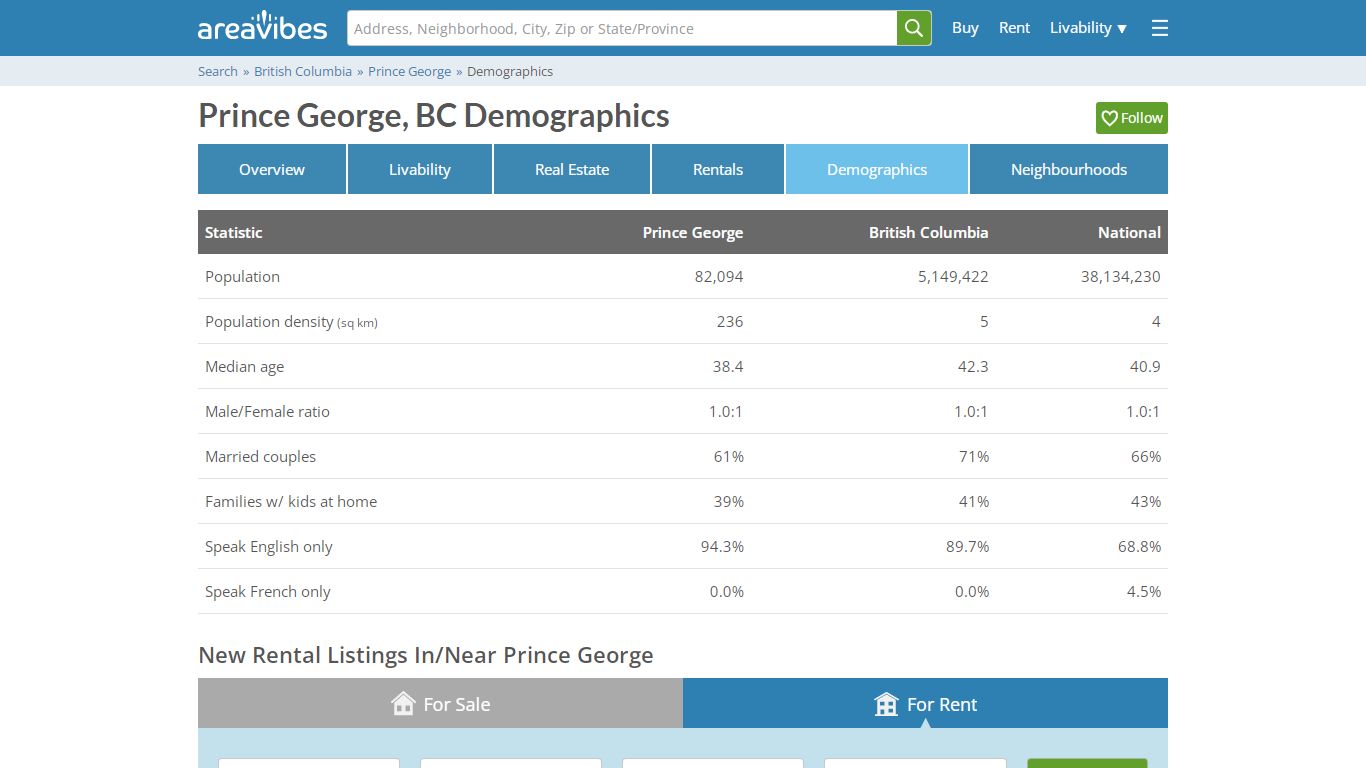The width and height of the screenshot is (1366, 768).
Task: Click families with kids value 41%
Action: tap(974, 501)
